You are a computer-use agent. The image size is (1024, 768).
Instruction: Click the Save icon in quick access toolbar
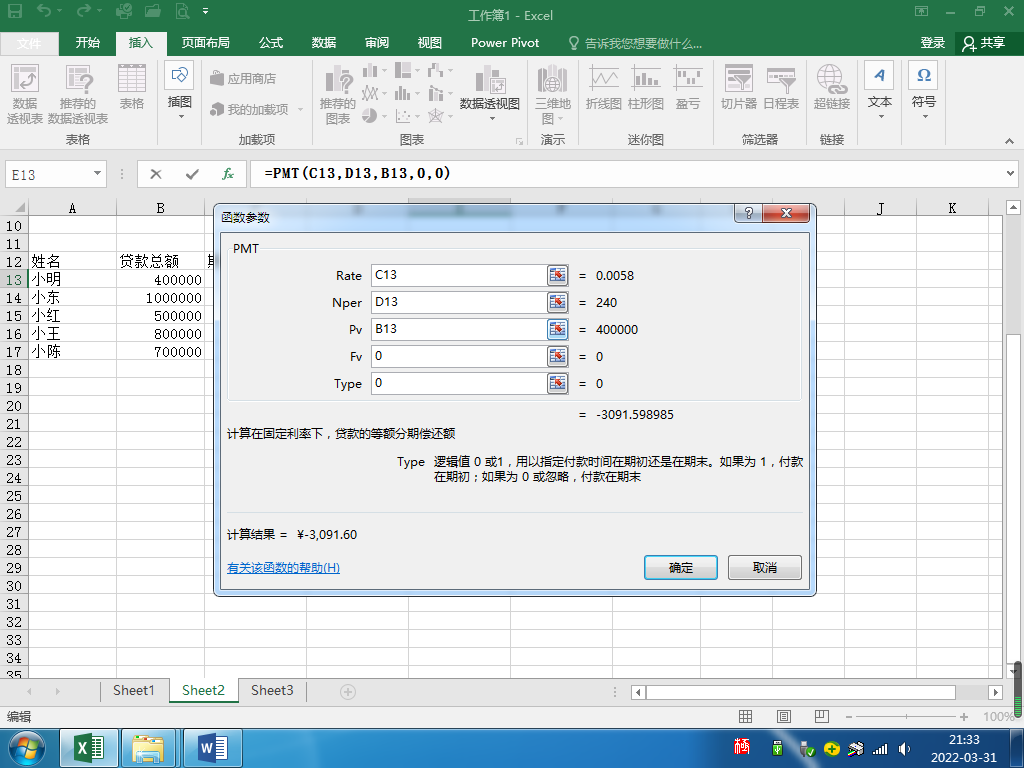coord(14,11)
